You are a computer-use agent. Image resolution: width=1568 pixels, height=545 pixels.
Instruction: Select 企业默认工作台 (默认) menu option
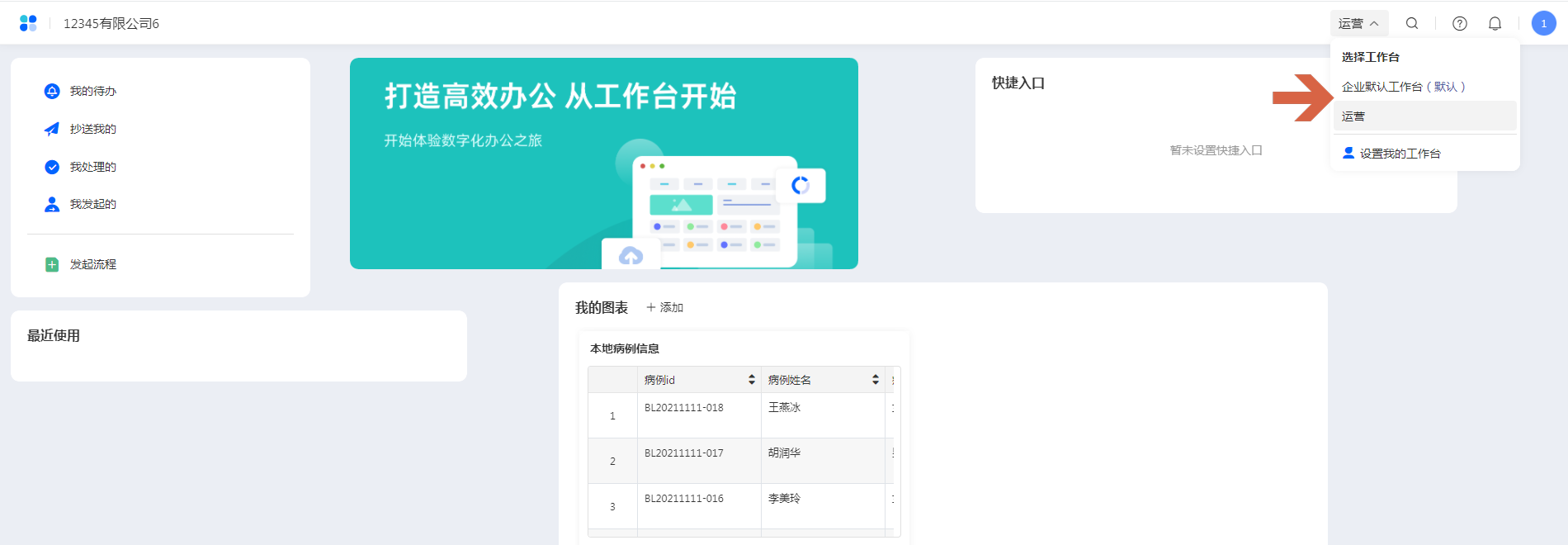coord(1403,87)
